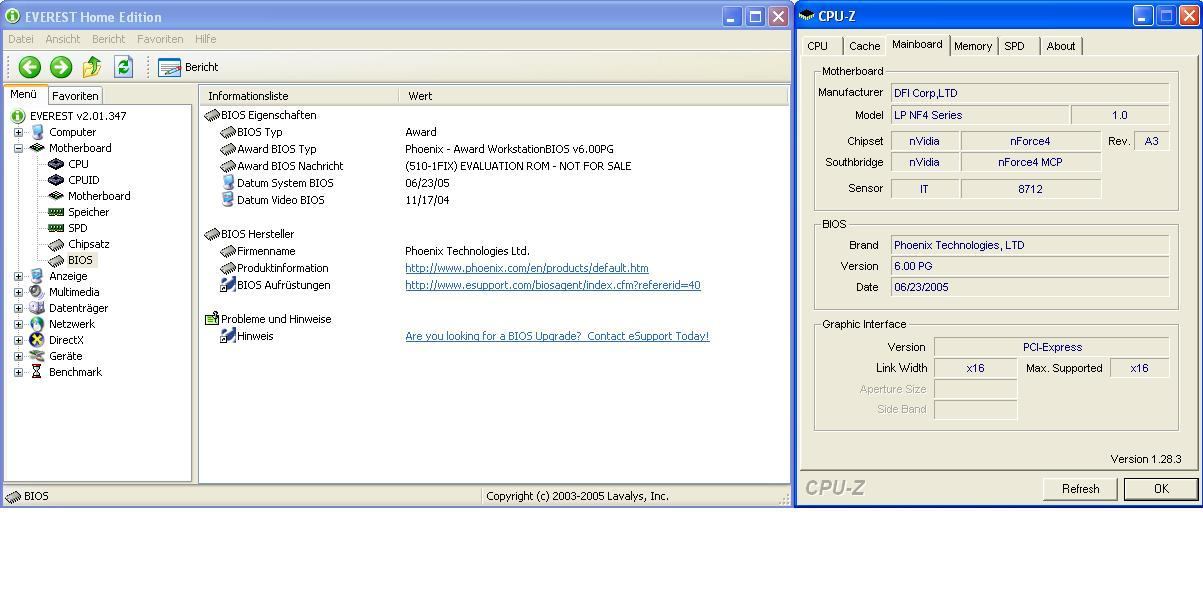Open the Favoriten menu in menu bar
Viewport: 1203px width, 598px height.
160,39
